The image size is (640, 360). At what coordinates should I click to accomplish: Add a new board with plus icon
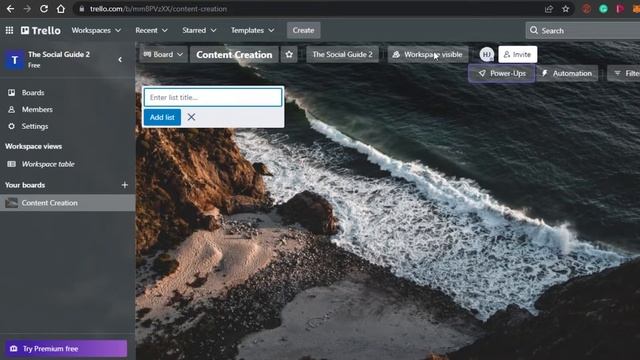124,185
